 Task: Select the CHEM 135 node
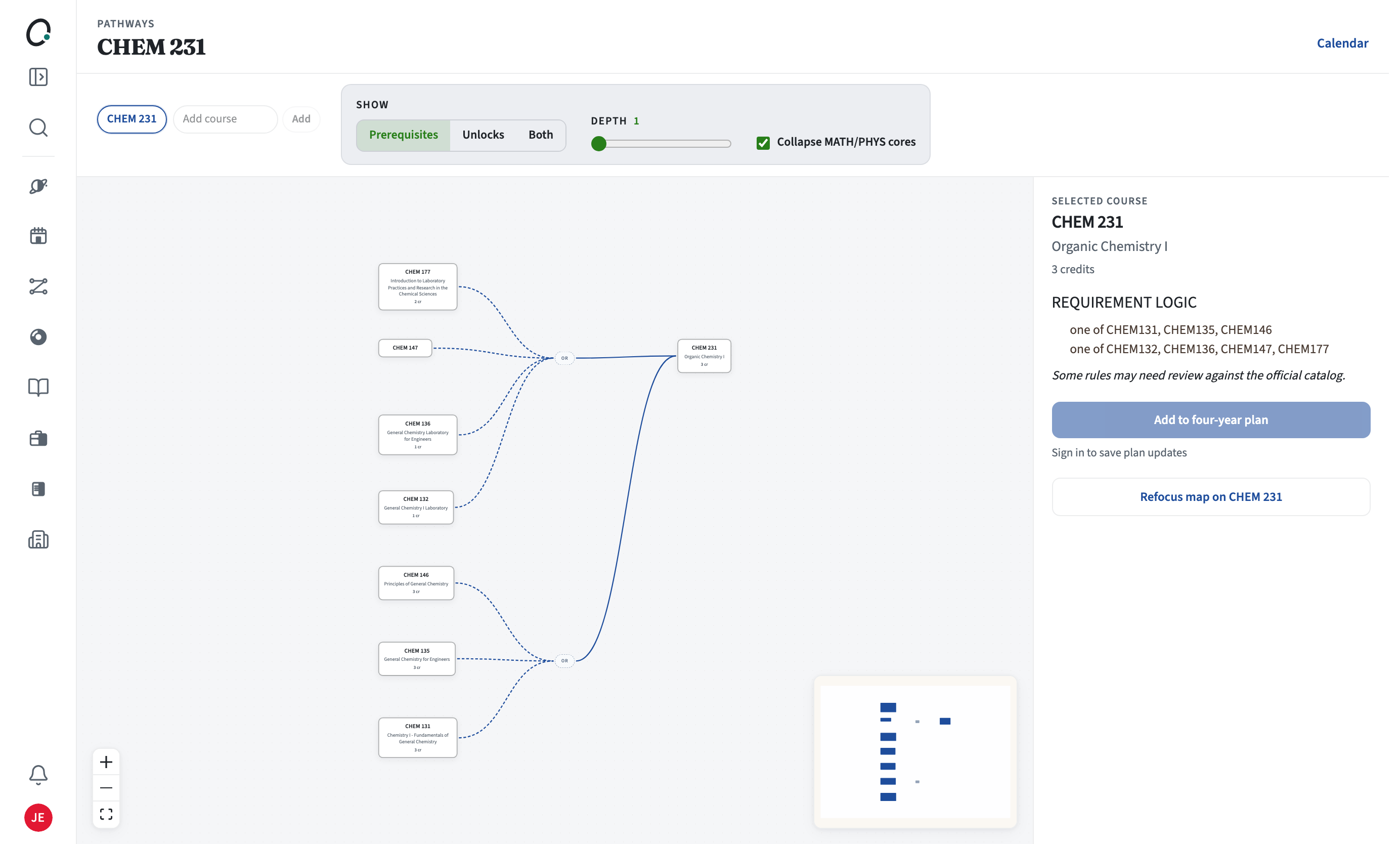(416, 659)
